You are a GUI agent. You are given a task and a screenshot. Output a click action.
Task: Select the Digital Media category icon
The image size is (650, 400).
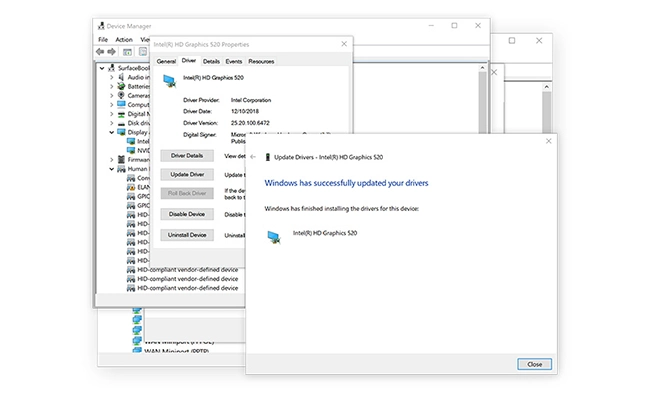(x=121, y=114)
